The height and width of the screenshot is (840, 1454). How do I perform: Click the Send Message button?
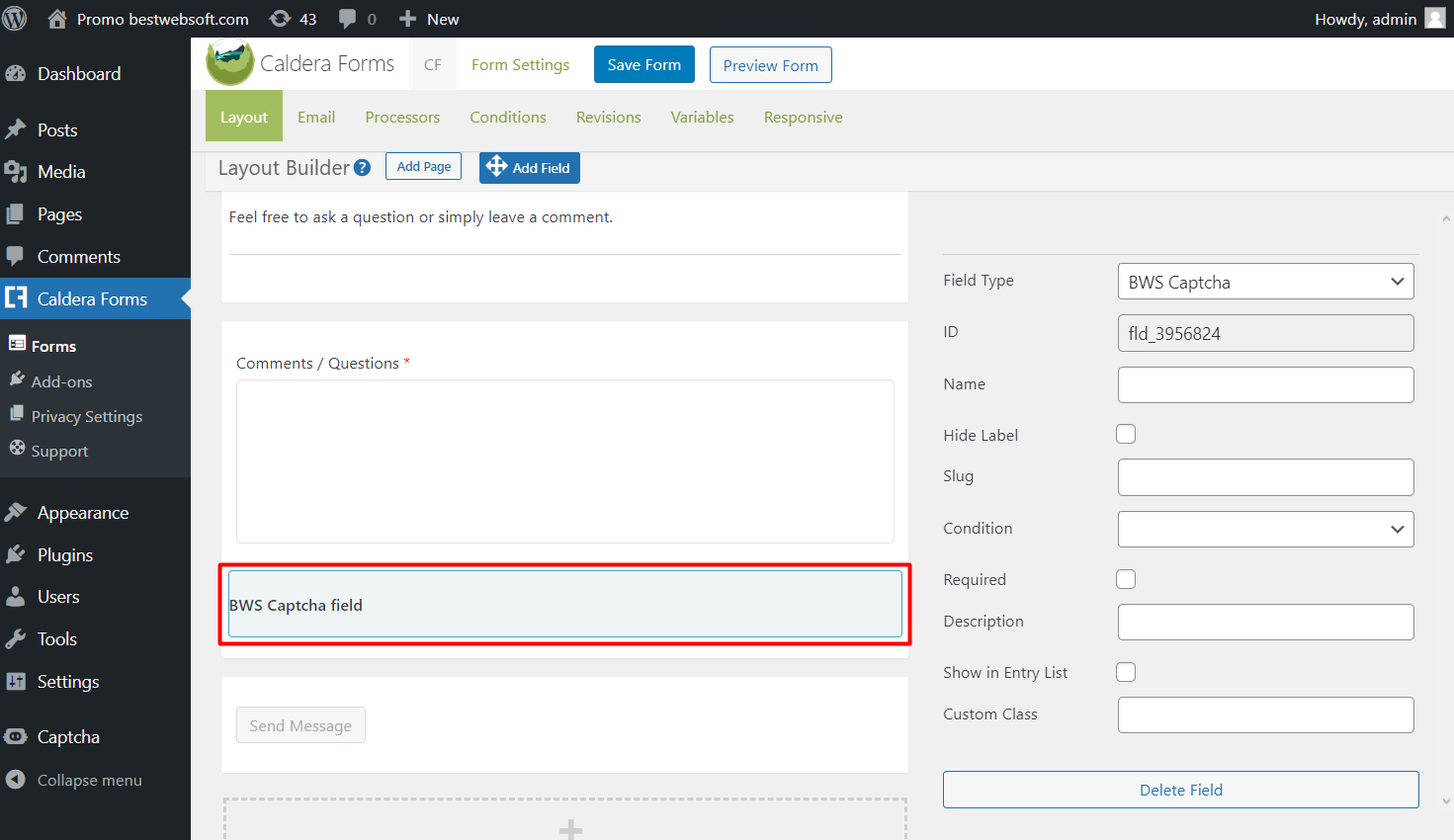point(300,725)
